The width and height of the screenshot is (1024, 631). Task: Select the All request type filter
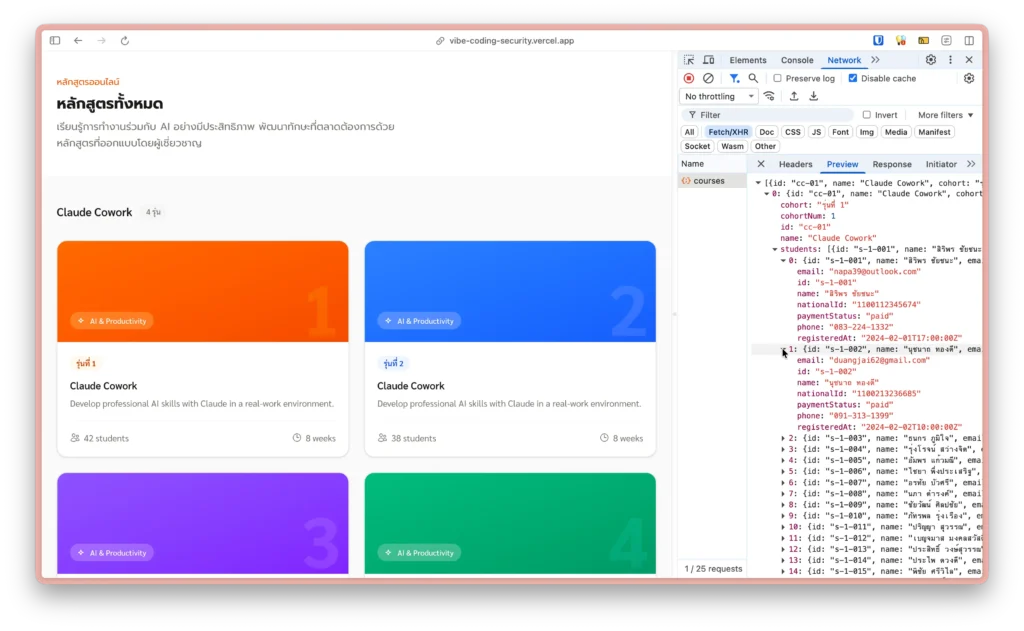coord(689,132)
